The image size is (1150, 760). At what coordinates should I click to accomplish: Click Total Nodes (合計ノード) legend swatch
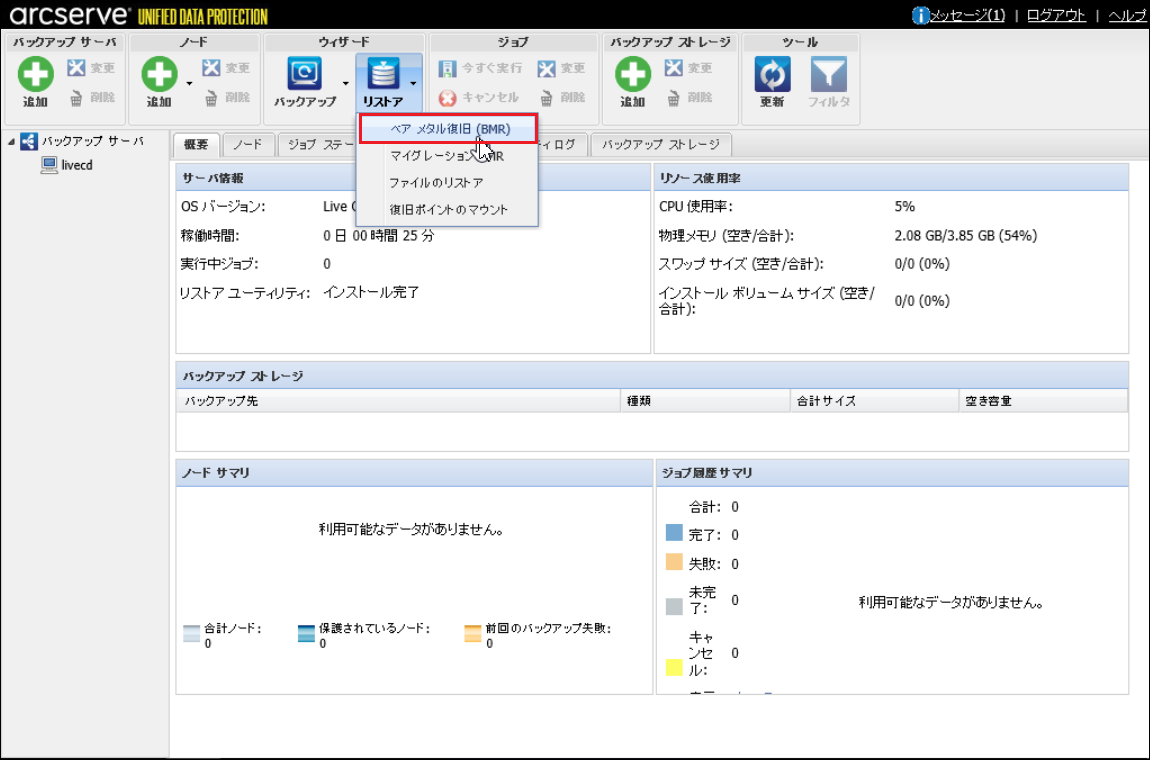click(191, 634)
